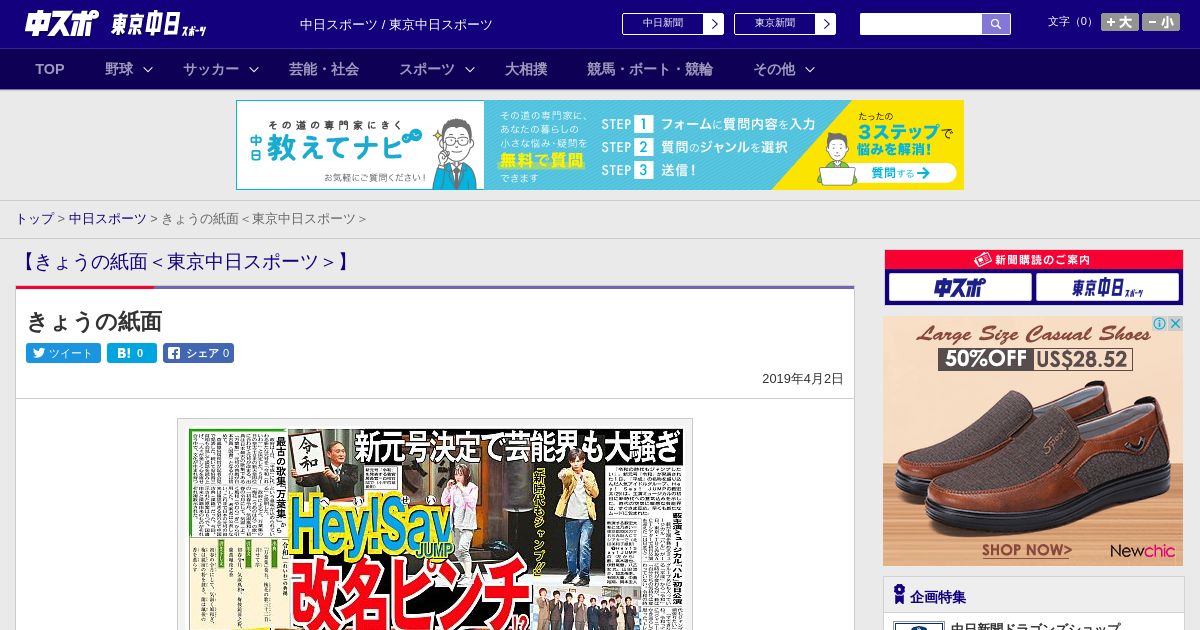The image size is (1200, 630).
Task: Click arrow next to 東京新聞
Action: pyautogui.click(x=826, y=24)
